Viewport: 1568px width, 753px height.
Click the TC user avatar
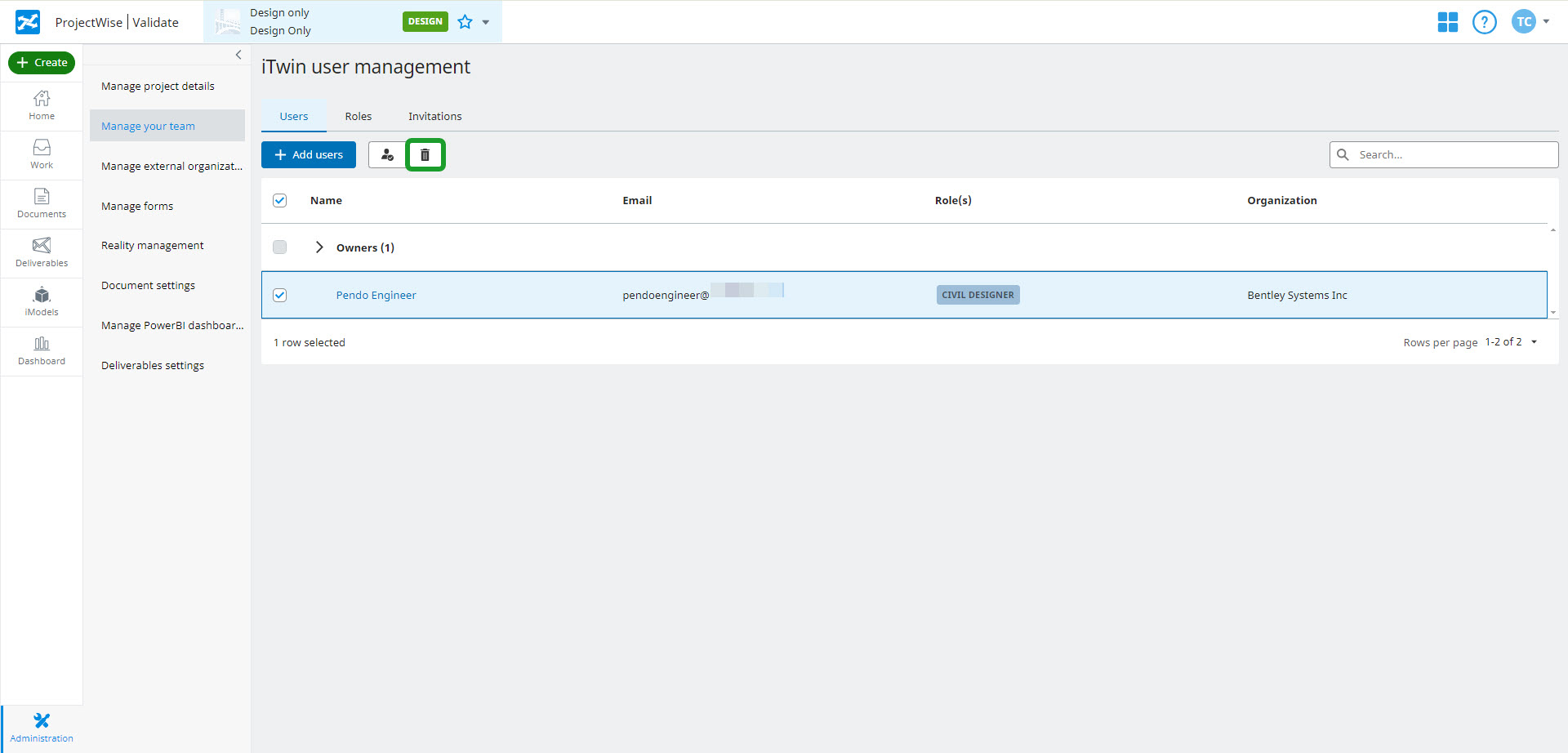(1524, 22)
